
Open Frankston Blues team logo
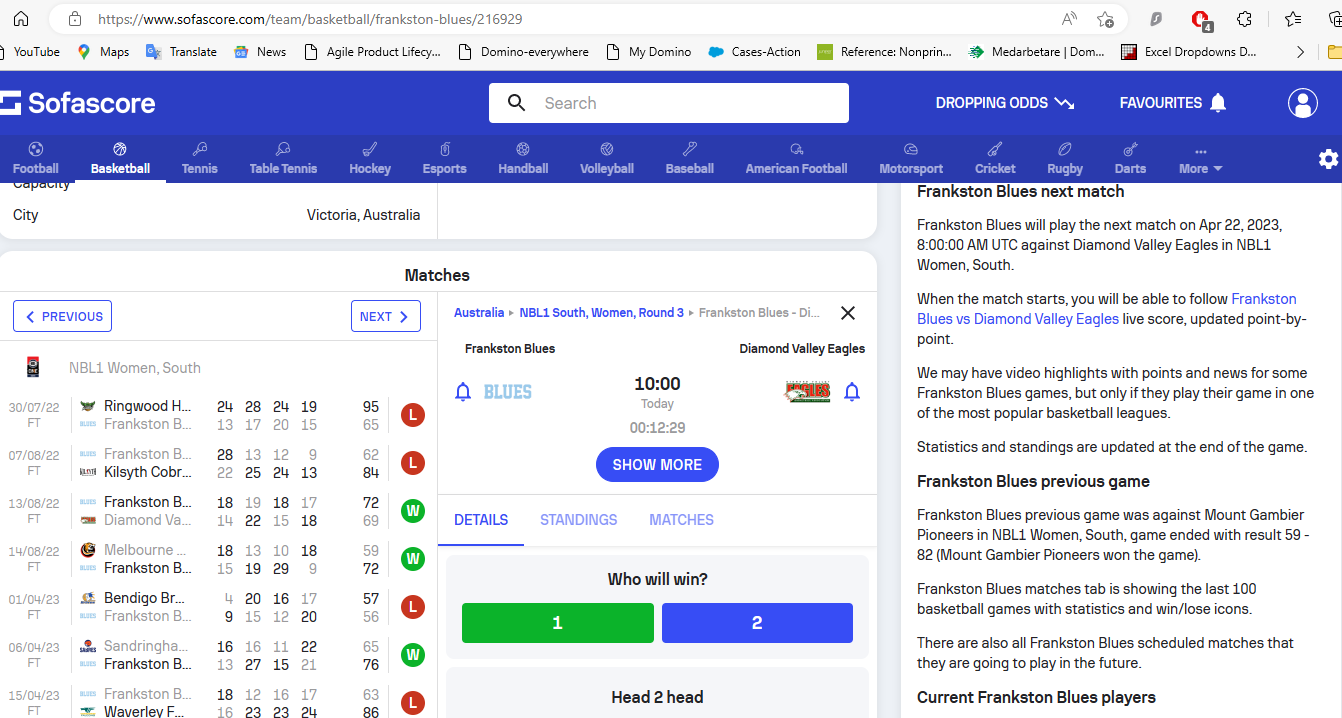(x=508, y=392)
